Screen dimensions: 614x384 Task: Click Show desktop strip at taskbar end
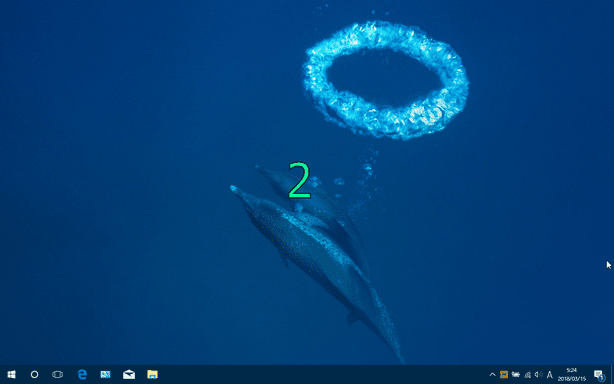(x=612, y=375)
